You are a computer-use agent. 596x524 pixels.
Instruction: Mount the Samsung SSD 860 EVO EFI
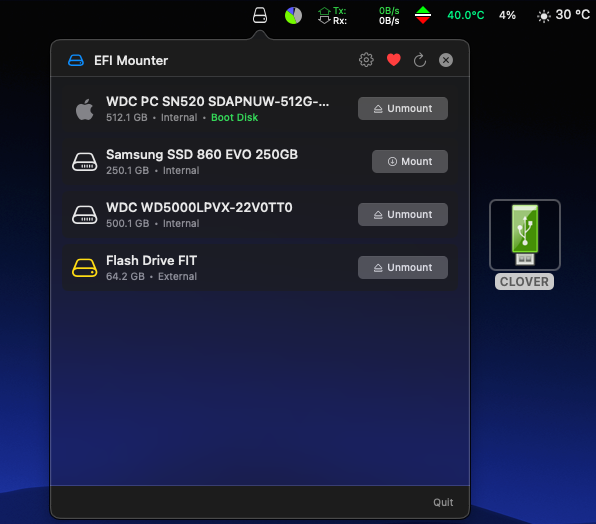coord(409,161)
